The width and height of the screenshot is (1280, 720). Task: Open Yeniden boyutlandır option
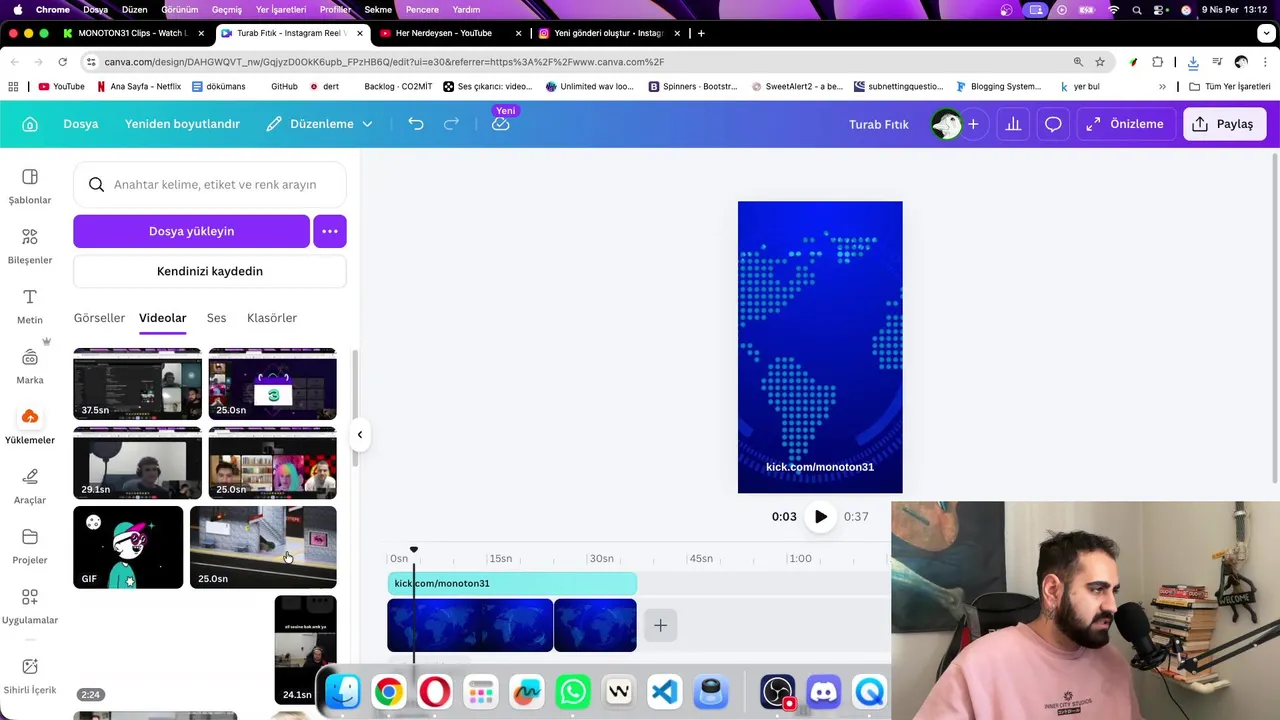coord(182,124)
